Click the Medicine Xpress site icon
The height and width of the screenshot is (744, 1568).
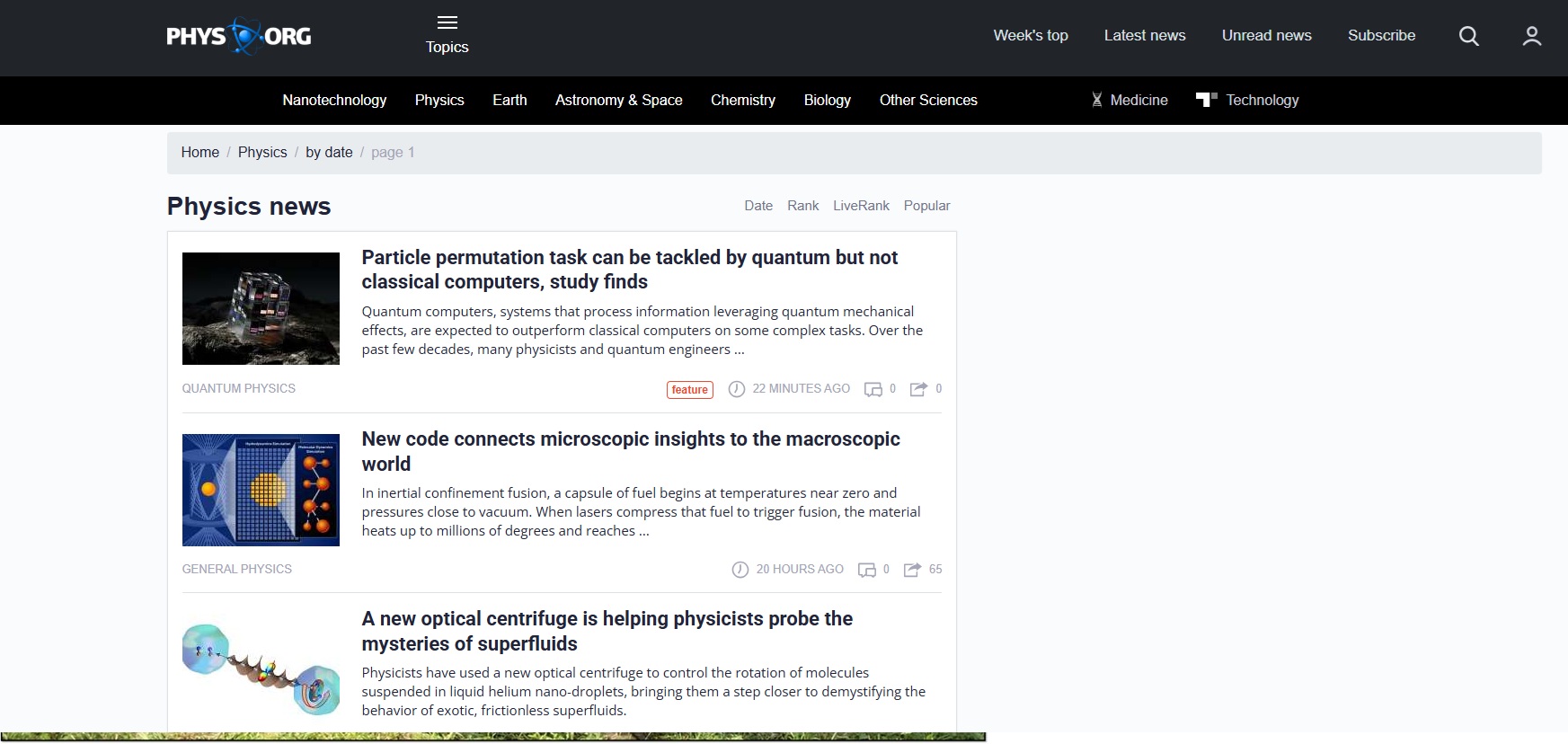coord(1096,100)
